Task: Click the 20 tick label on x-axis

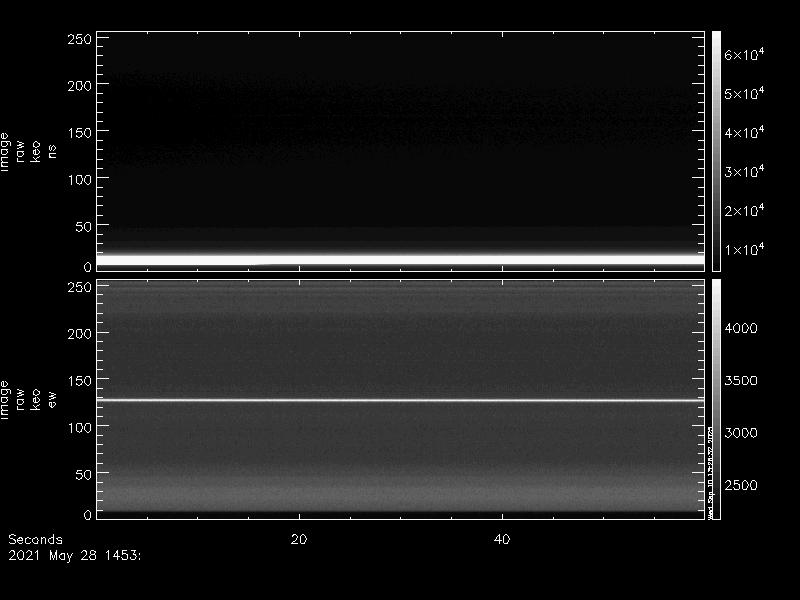Action: [x=298, y=539]
